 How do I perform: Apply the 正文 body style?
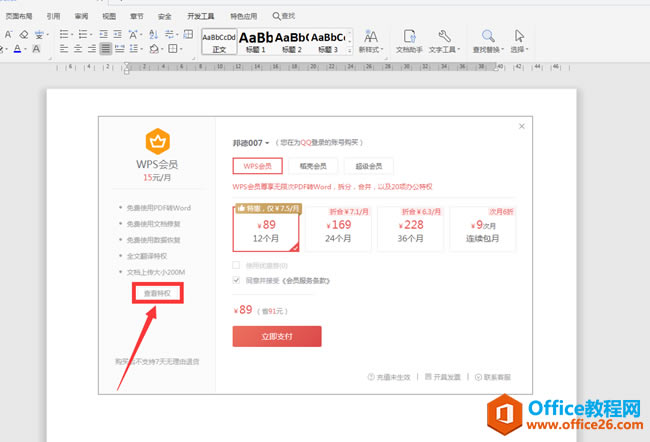coord(219,41)
